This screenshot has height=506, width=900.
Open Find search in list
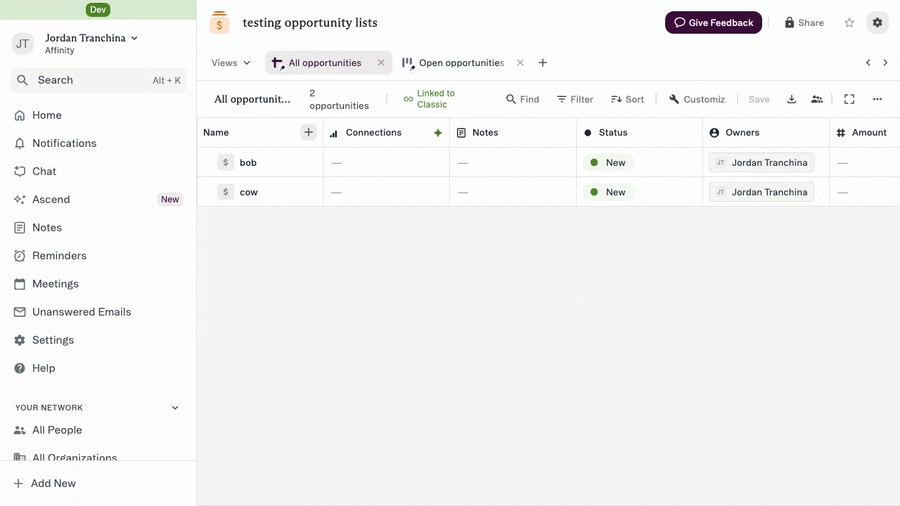pyautogui.click(x=522, y=99)
